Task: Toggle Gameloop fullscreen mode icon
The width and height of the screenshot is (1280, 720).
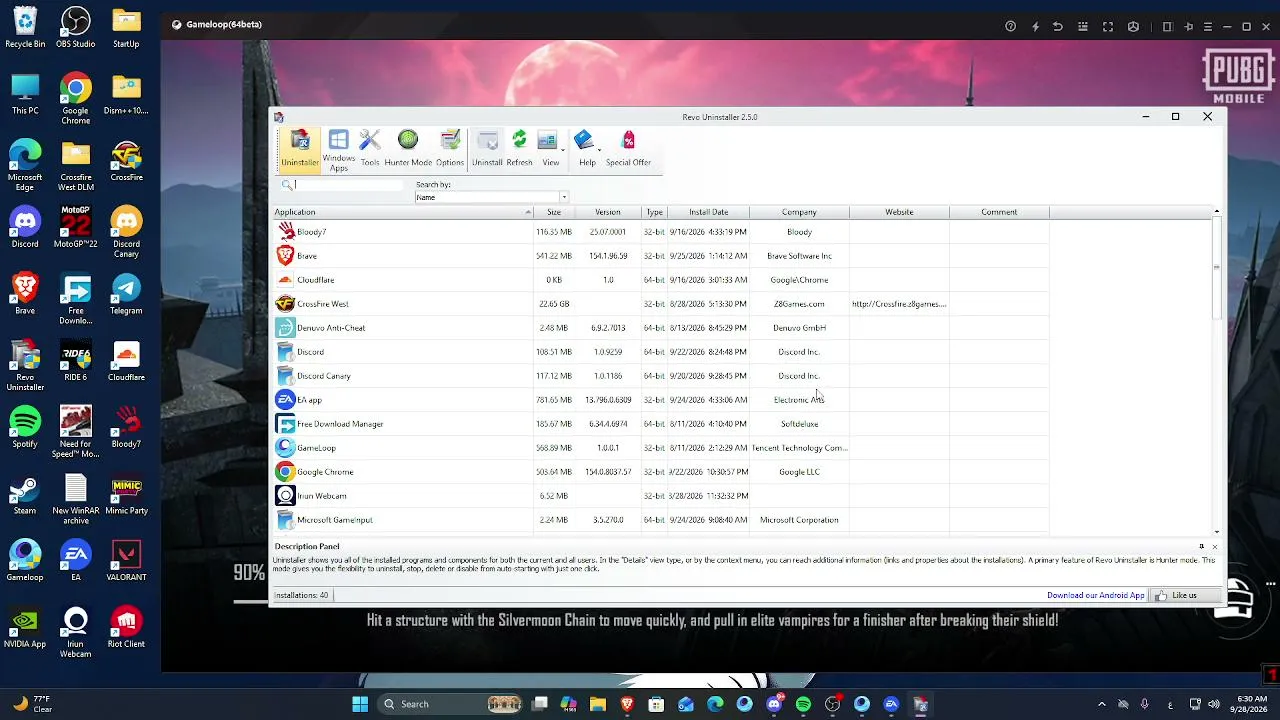Action: coord(1108,26)
